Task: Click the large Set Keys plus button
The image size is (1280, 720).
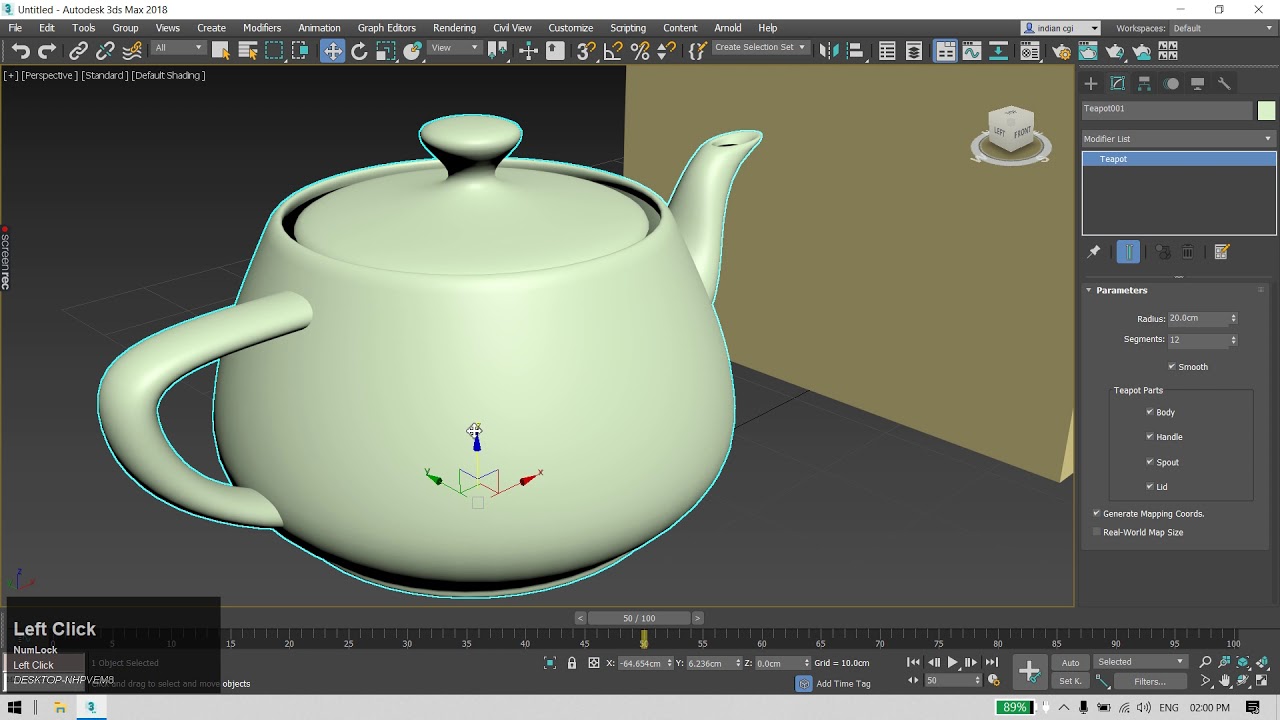Action: coord(1029,671)
